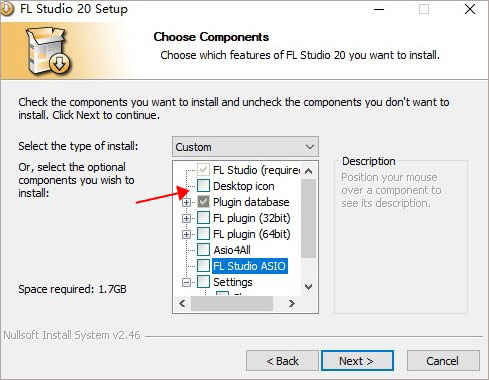Click the component list scroll up arrow

[309, 171]
